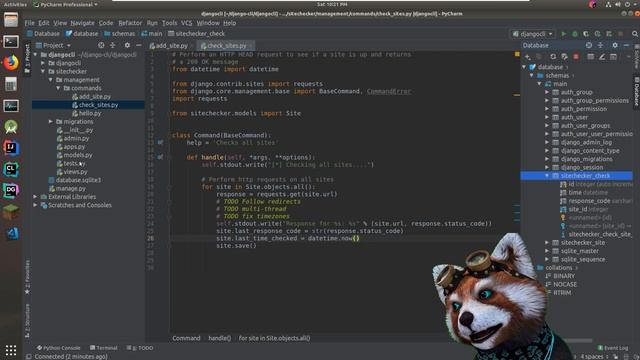Screen dimensions: 640x360
Task: Locate current file in Project panel
Action: pyautogui.click(x=101, y=45)
